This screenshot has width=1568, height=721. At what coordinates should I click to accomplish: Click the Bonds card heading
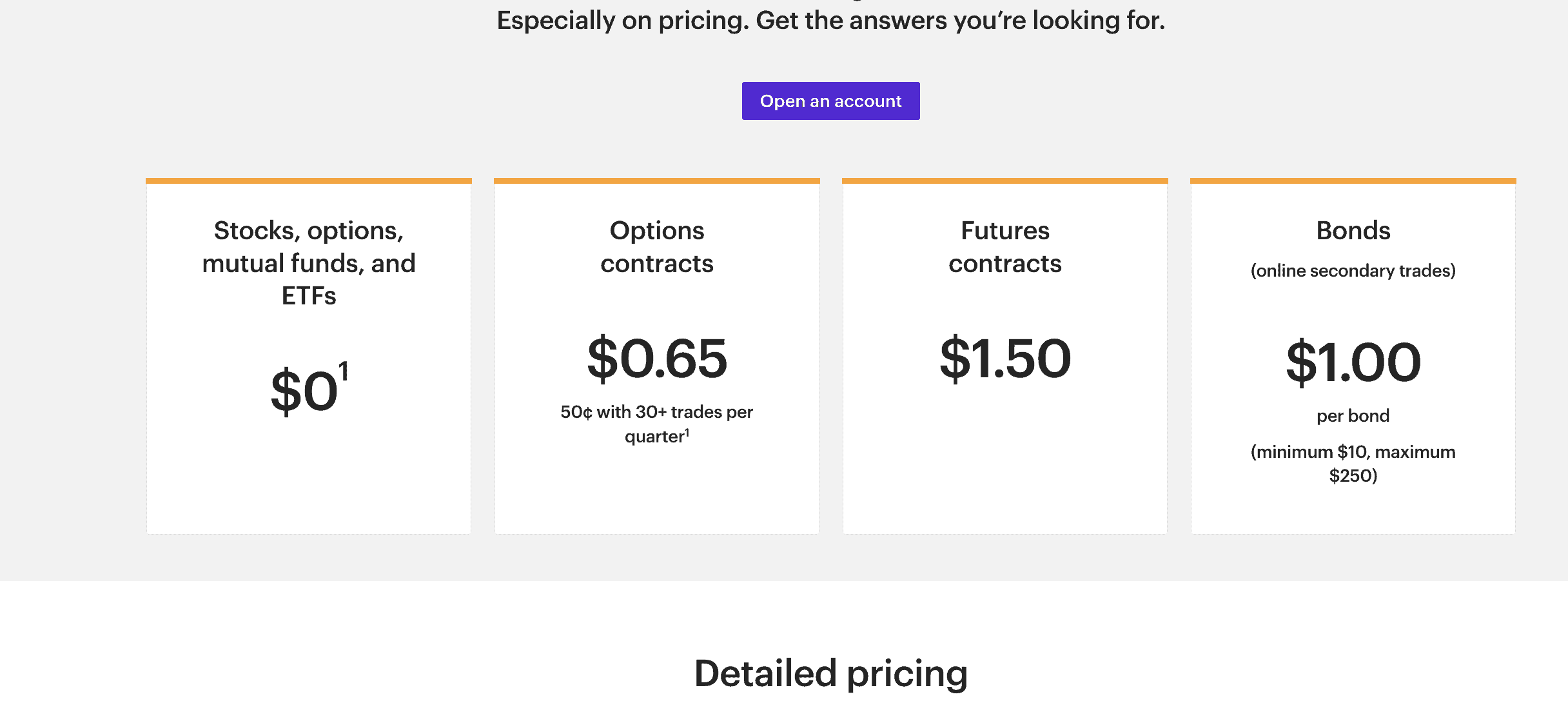[1353, 231]
